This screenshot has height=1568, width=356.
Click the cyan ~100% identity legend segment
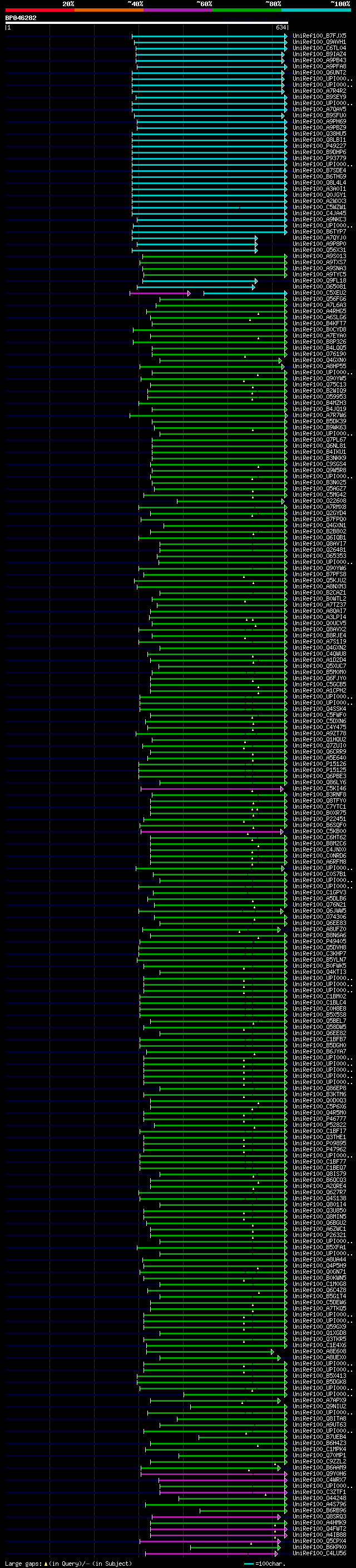coord(317,10)
